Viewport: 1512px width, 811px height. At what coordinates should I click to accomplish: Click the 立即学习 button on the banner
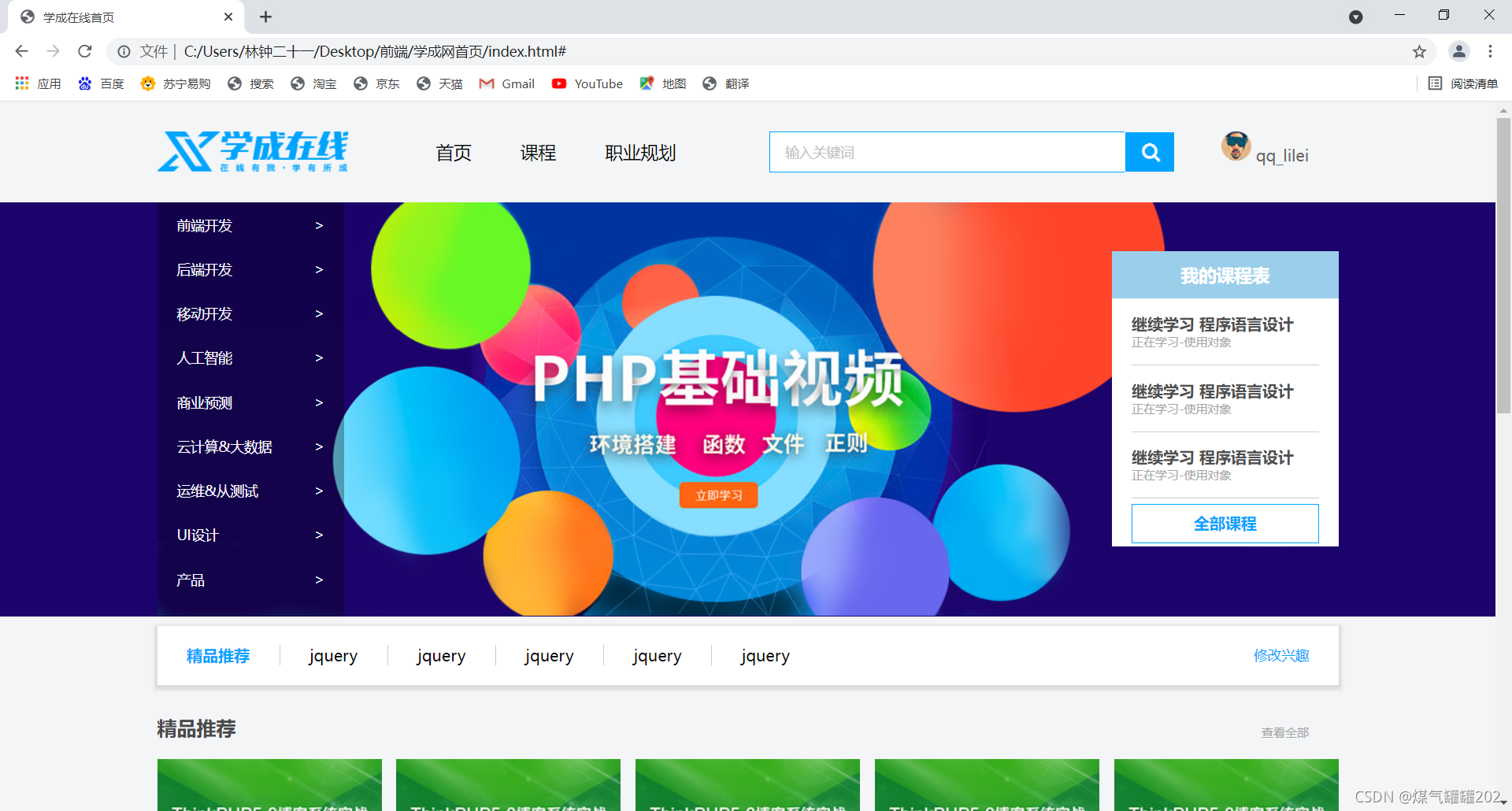pyautogui.click(x=717, y=494)
